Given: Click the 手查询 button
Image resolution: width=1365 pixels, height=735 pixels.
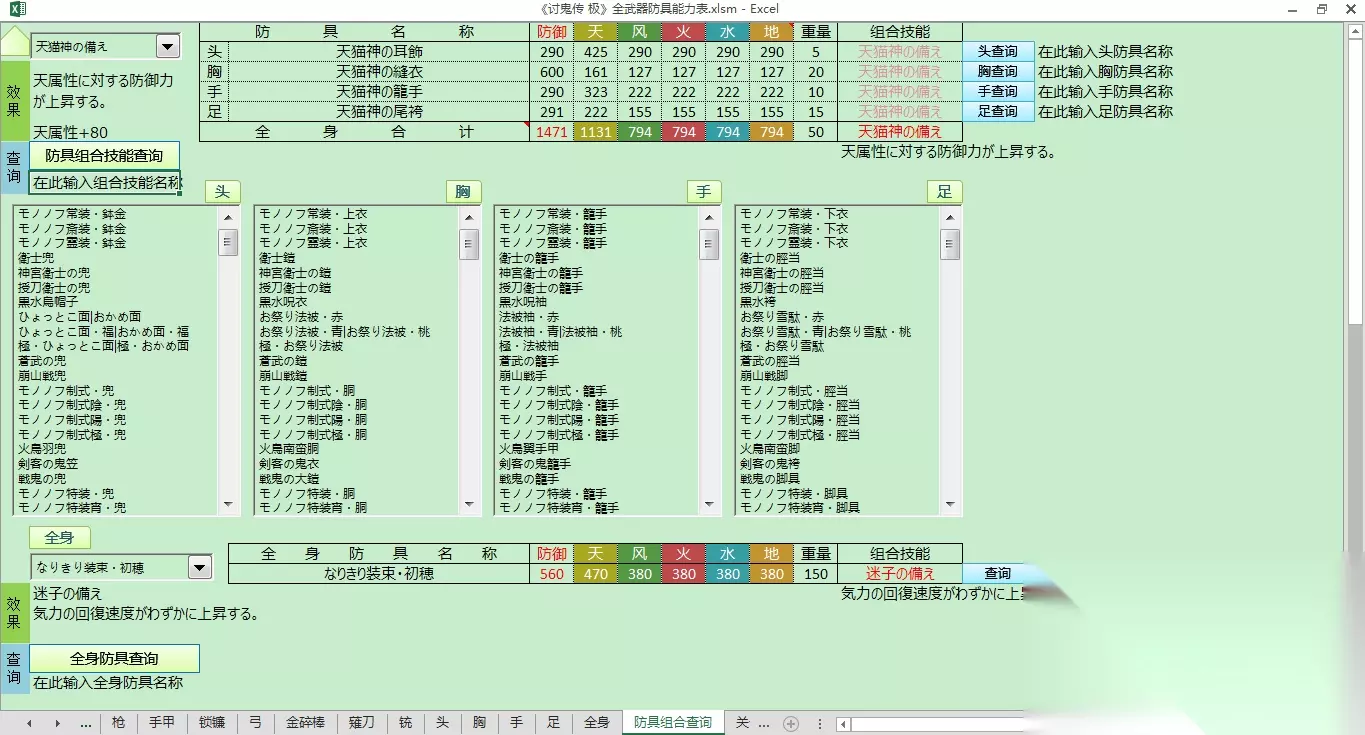Looking at the screenshot, I should tap(997, 91).
